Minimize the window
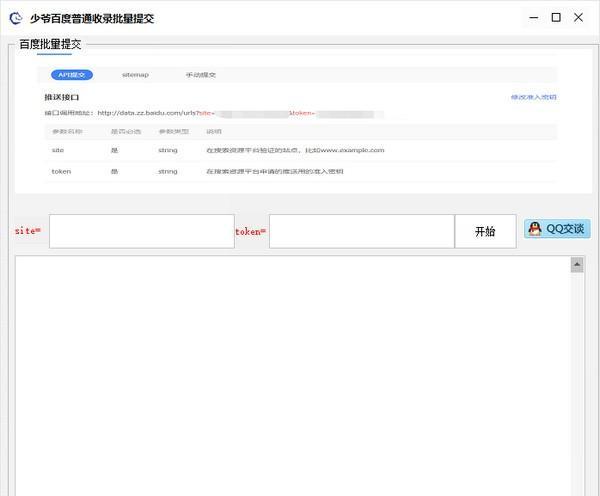 tap(534, 18)
